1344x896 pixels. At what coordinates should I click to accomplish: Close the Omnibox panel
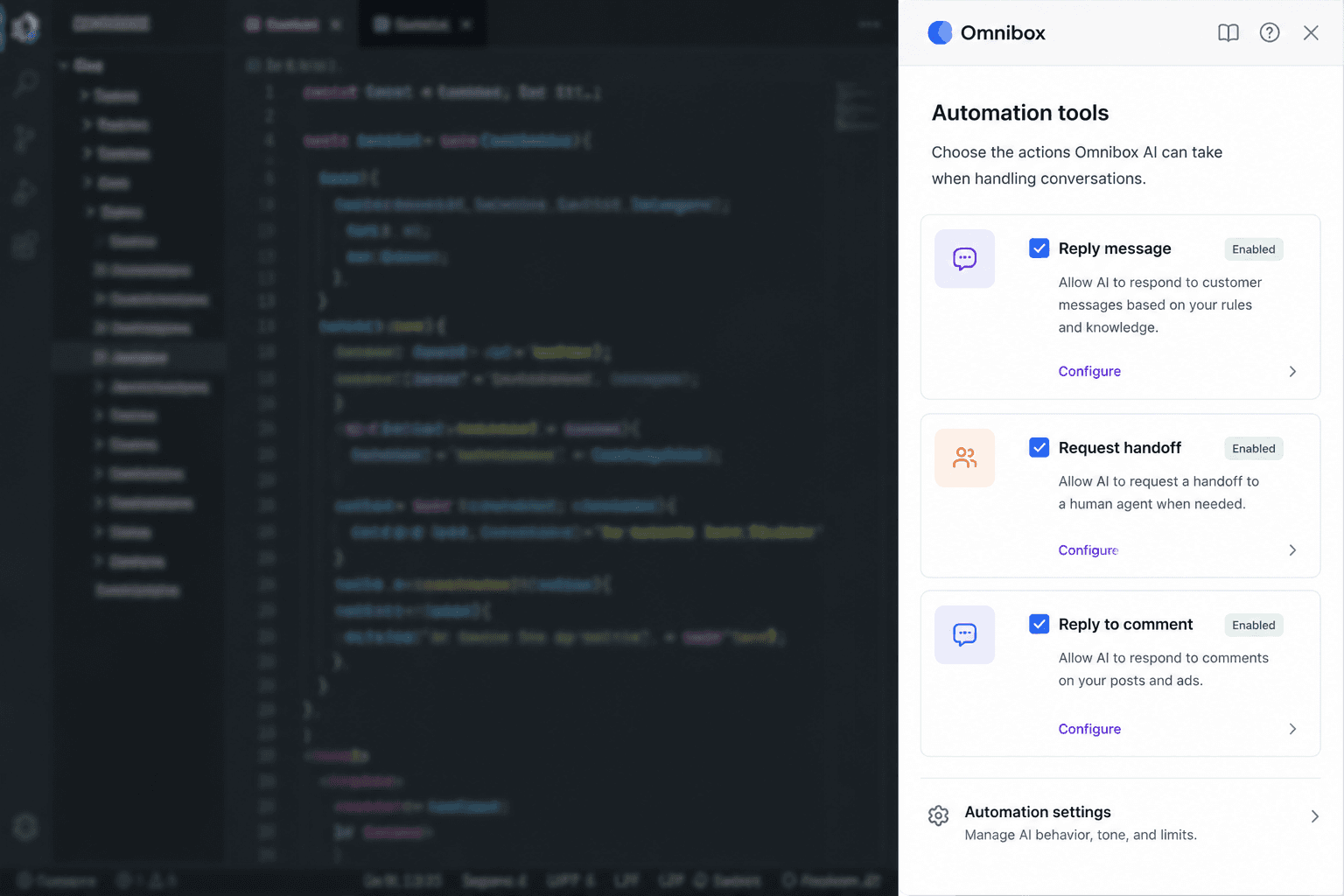click(1310, 32)
